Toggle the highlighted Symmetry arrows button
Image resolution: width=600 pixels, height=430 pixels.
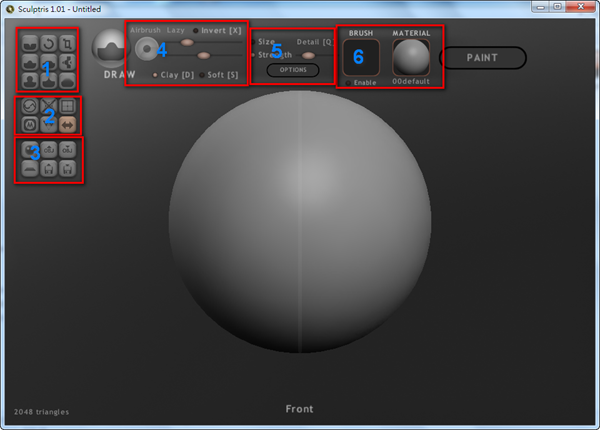click(67, 125)
